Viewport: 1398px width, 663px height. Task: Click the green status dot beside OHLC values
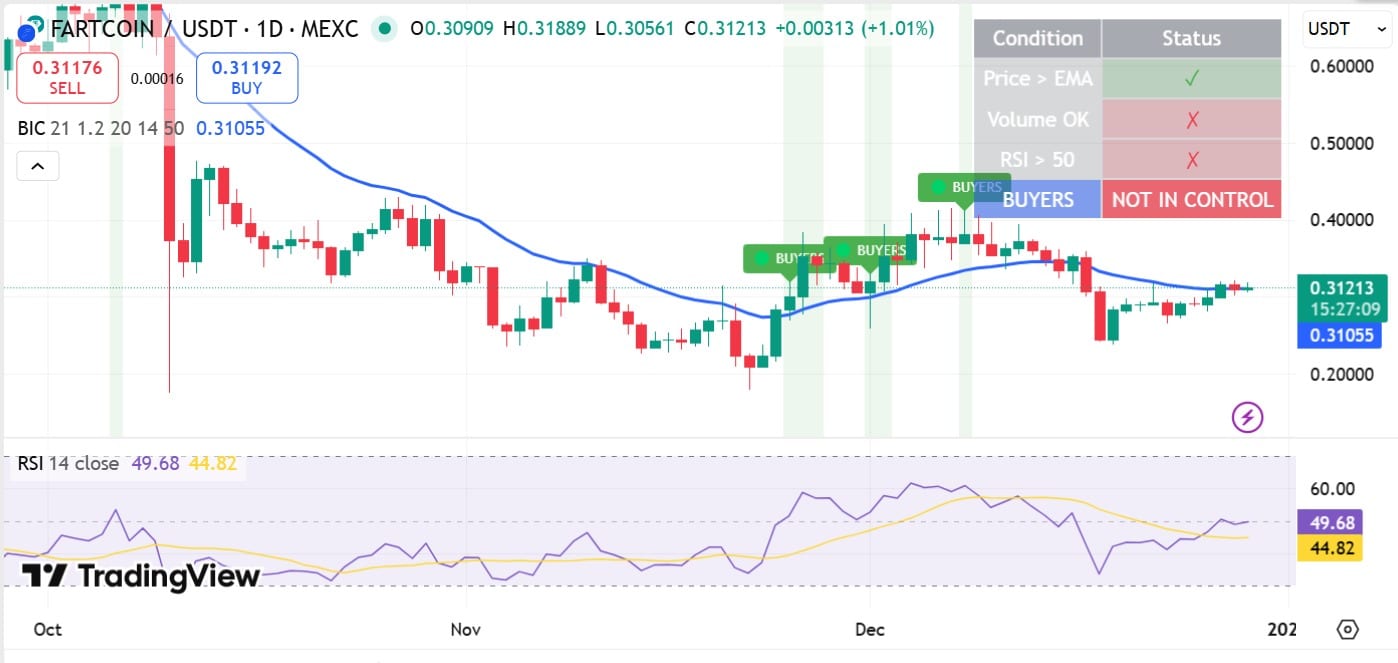click(x=384, y=30)
